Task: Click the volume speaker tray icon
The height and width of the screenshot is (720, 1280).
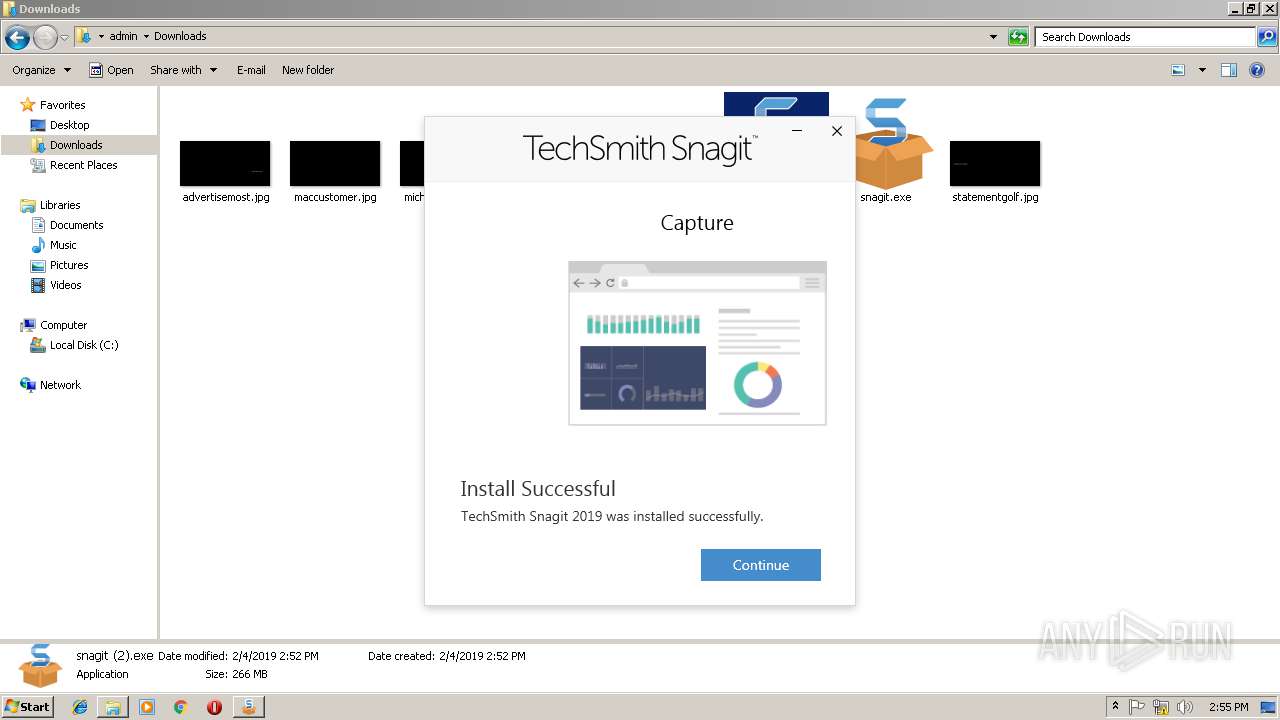Action: point(1185,707)
